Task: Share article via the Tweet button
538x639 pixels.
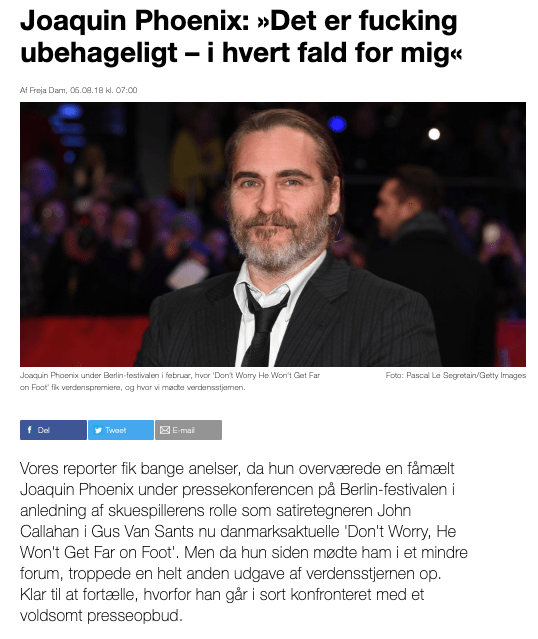Action: click(121, 430)
